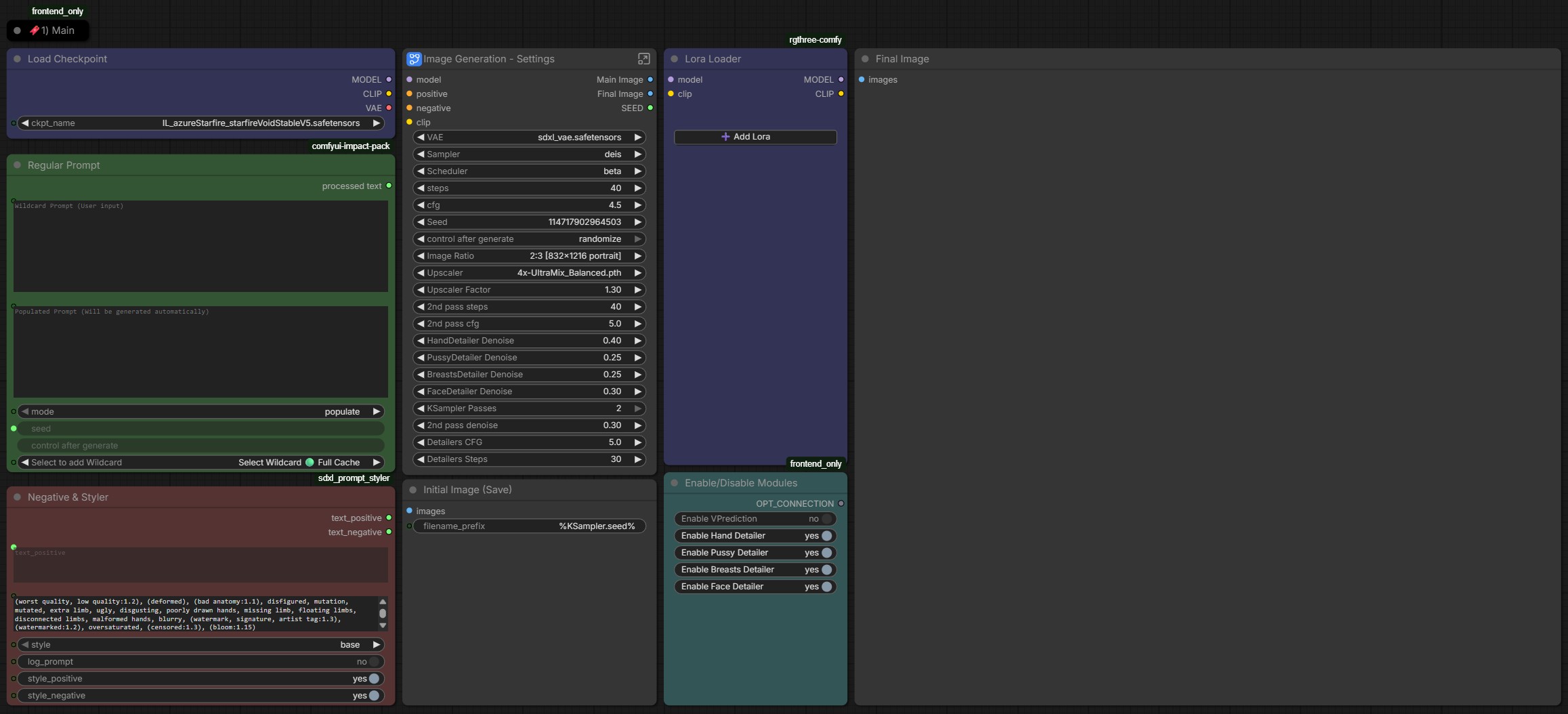The height and width of the screenshot is (714, 1568).
Task: Click the Add Lora button
Action: click(755, 137)
